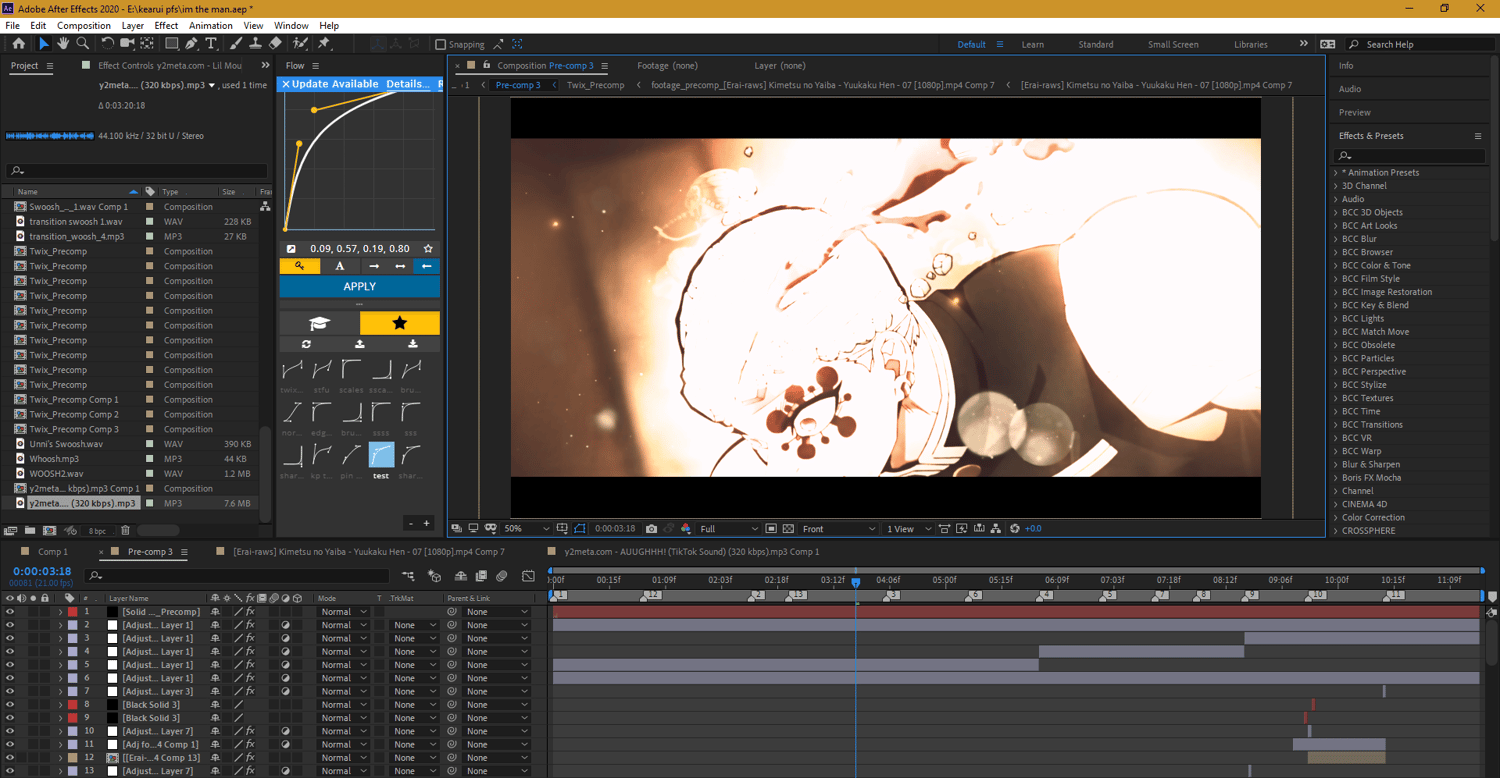Open the Show Channel color icon in the viewer
Viewport: 1500px width, 778px height.
[686, 529]
